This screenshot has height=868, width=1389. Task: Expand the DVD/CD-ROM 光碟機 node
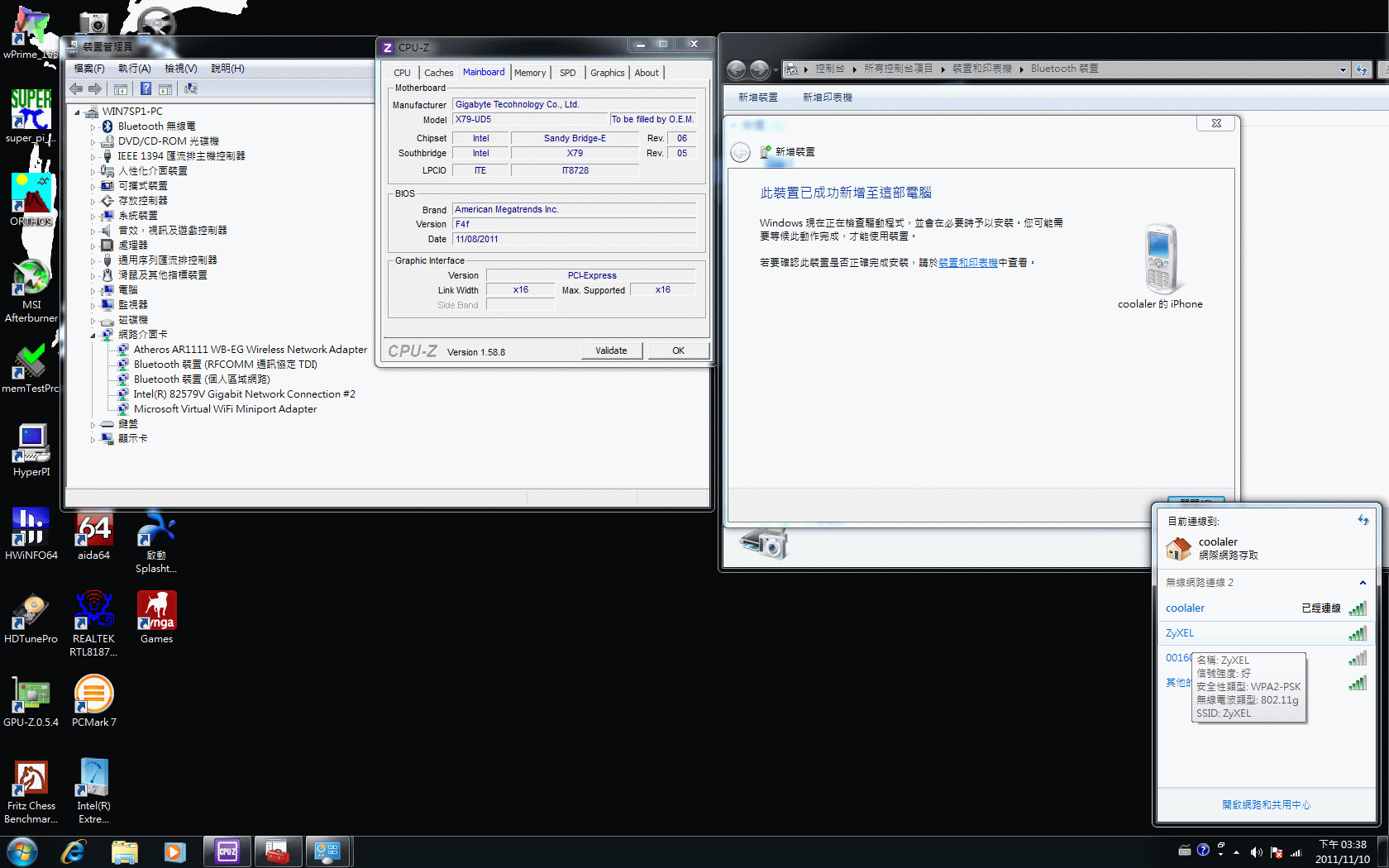pyautogui.click(x=93, y=142)
